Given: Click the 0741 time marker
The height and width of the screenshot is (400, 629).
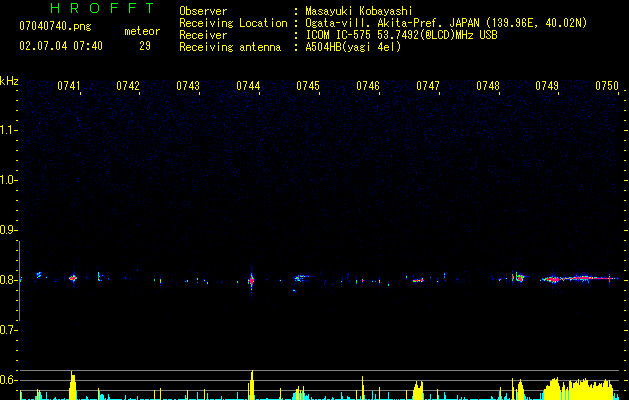Looking at the screenshot, I should tap(68, 86).
